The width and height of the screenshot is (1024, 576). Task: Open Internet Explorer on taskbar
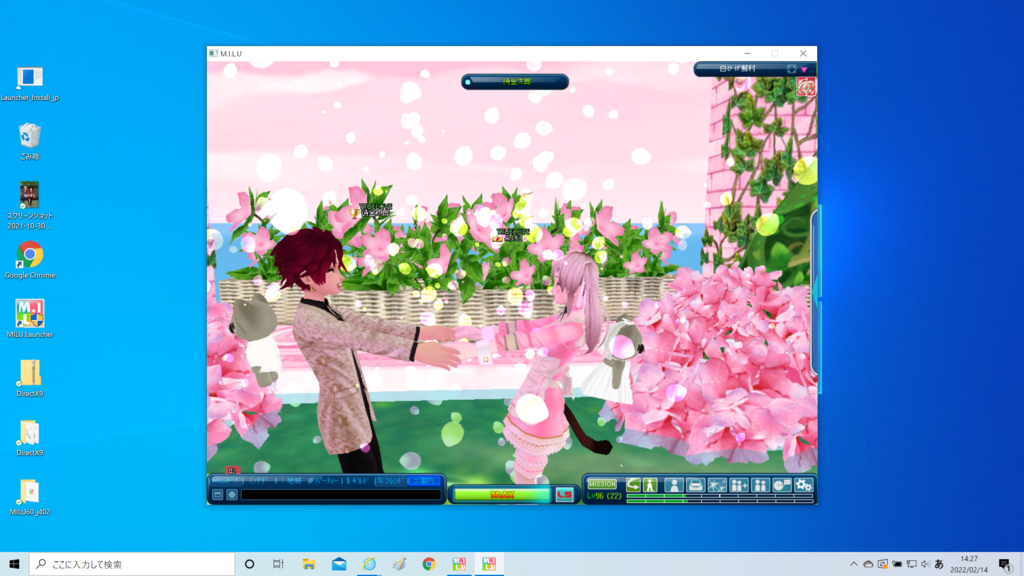click(369, 564)
